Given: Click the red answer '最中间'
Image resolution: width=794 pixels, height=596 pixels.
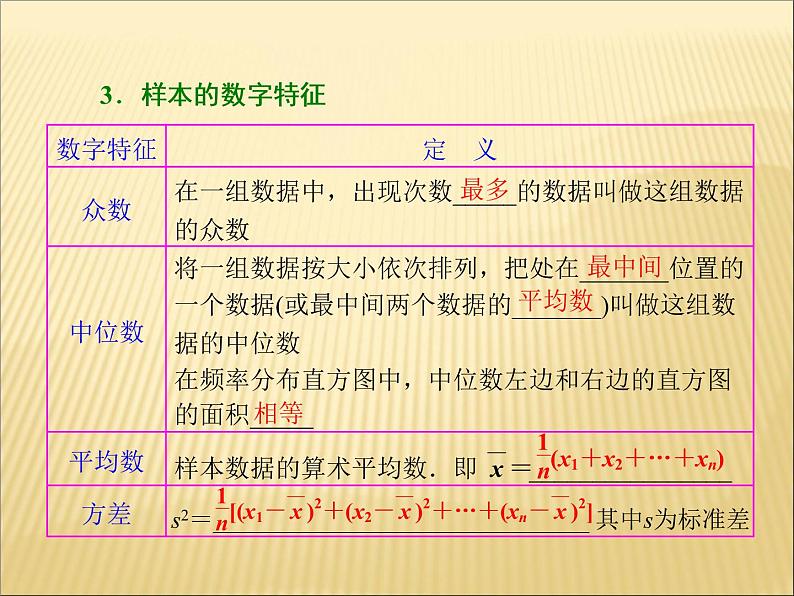Looking at the screenshot, I should click(624, 266).
